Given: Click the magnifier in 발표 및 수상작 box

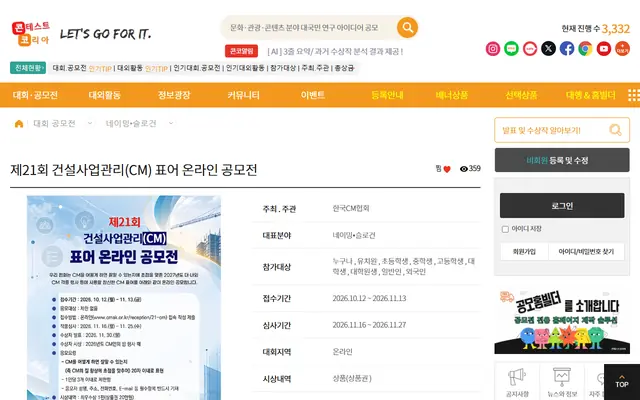Looking at the screenshot, I should pyautogui.click(x=615, y=130).
